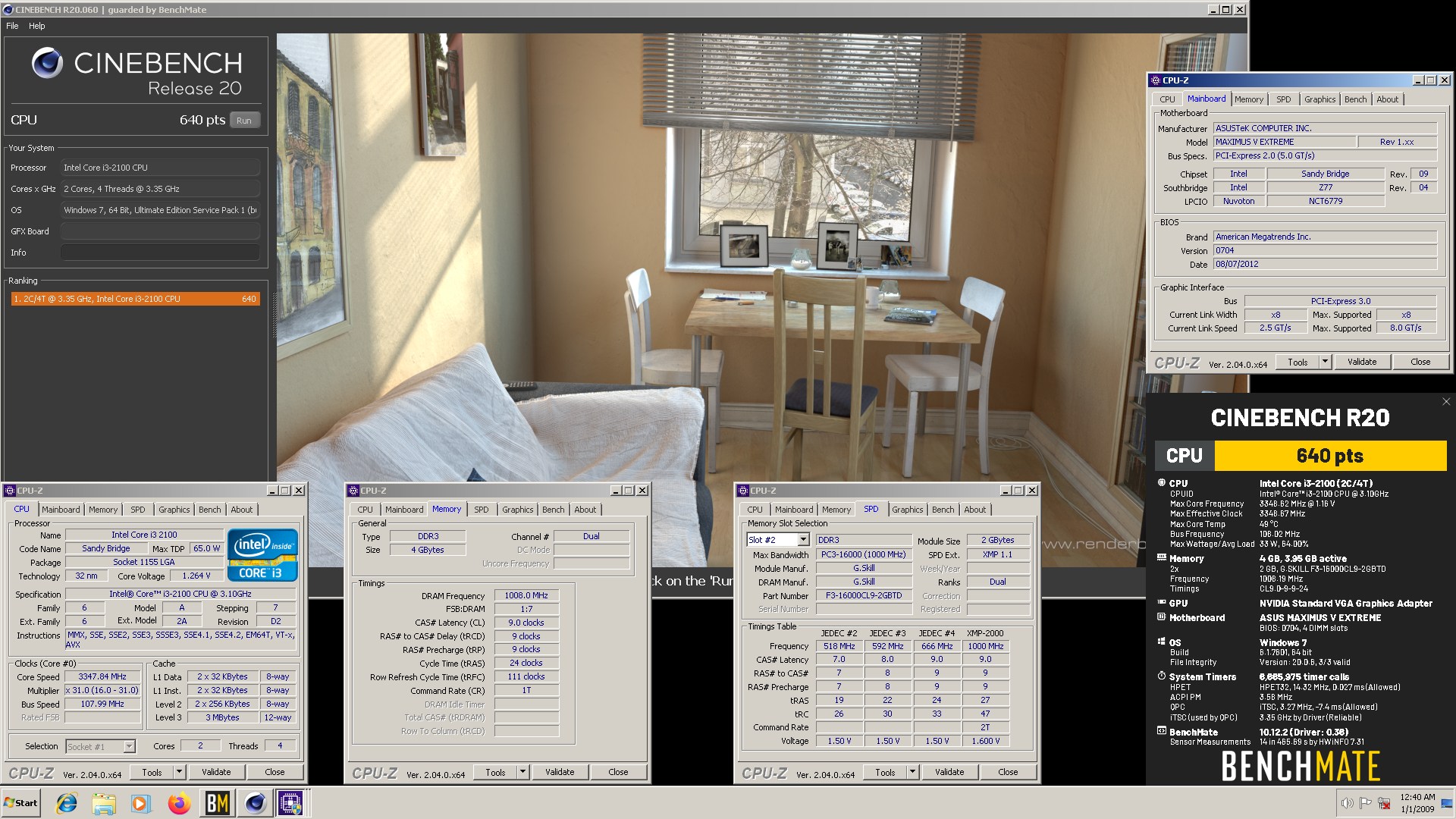This screenshot has width=1456, height=819.
Task: Click Validate in the CPU-Z CPU window
Action: (x=216, y=772)
